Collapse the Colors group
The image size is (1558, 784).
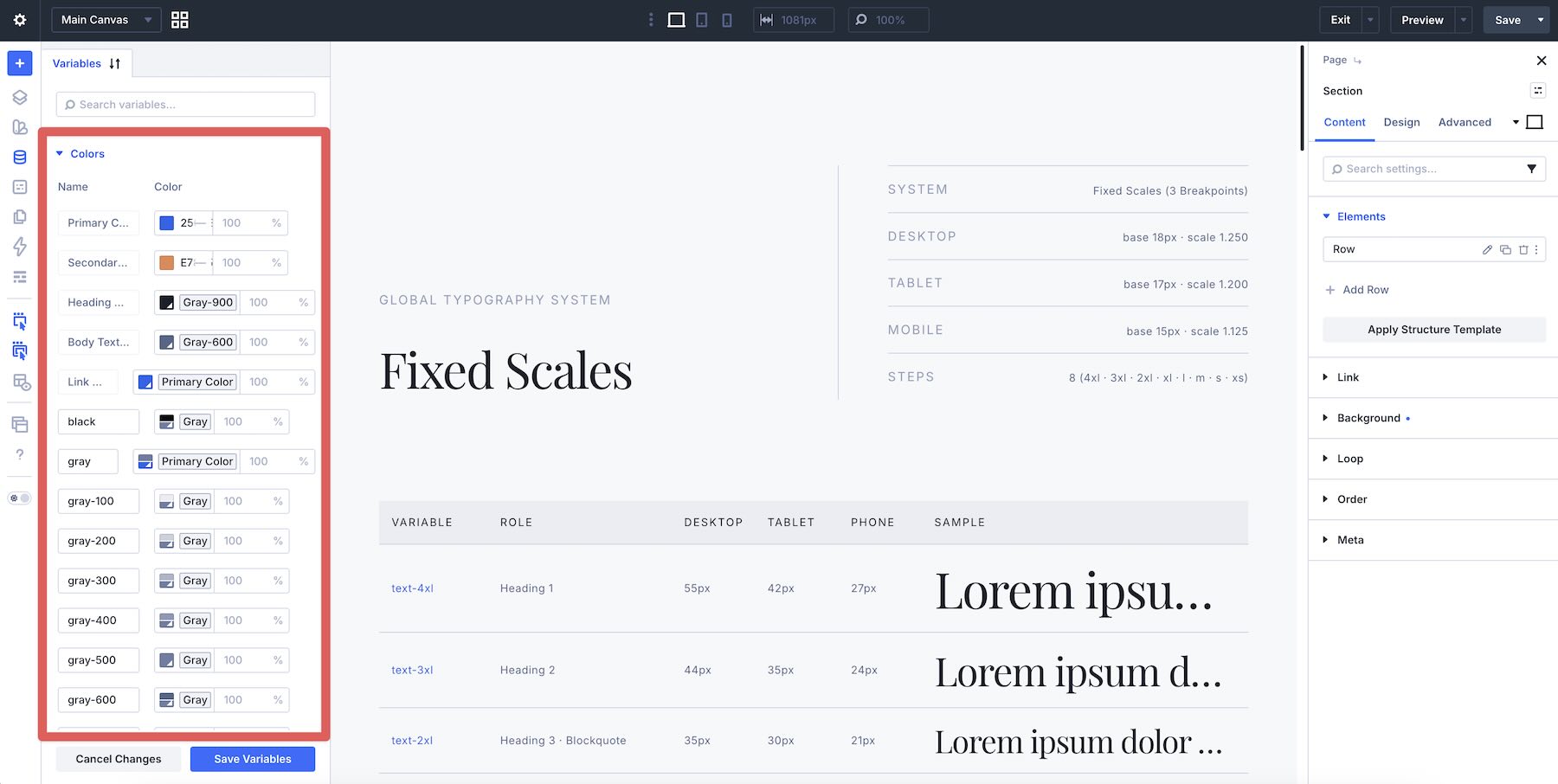click(x=60, y=154)
